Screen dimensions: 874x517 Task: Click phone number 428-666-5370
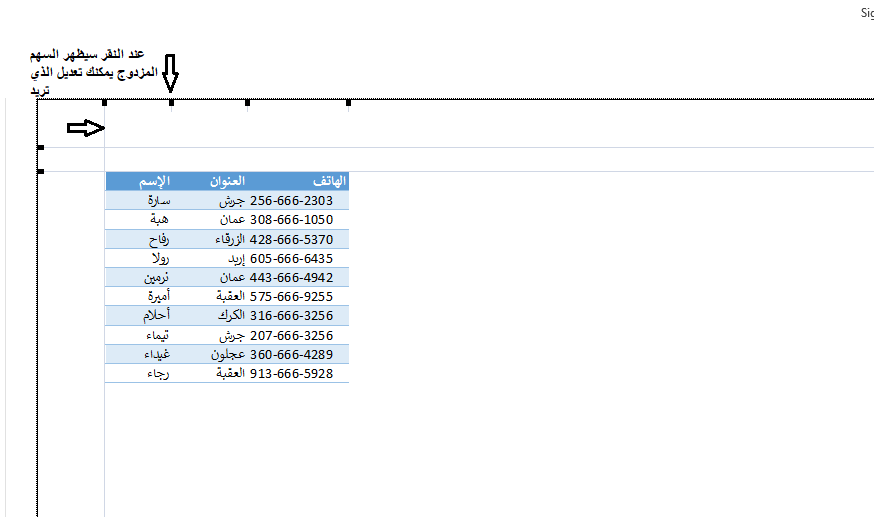[x=292, y=240]
